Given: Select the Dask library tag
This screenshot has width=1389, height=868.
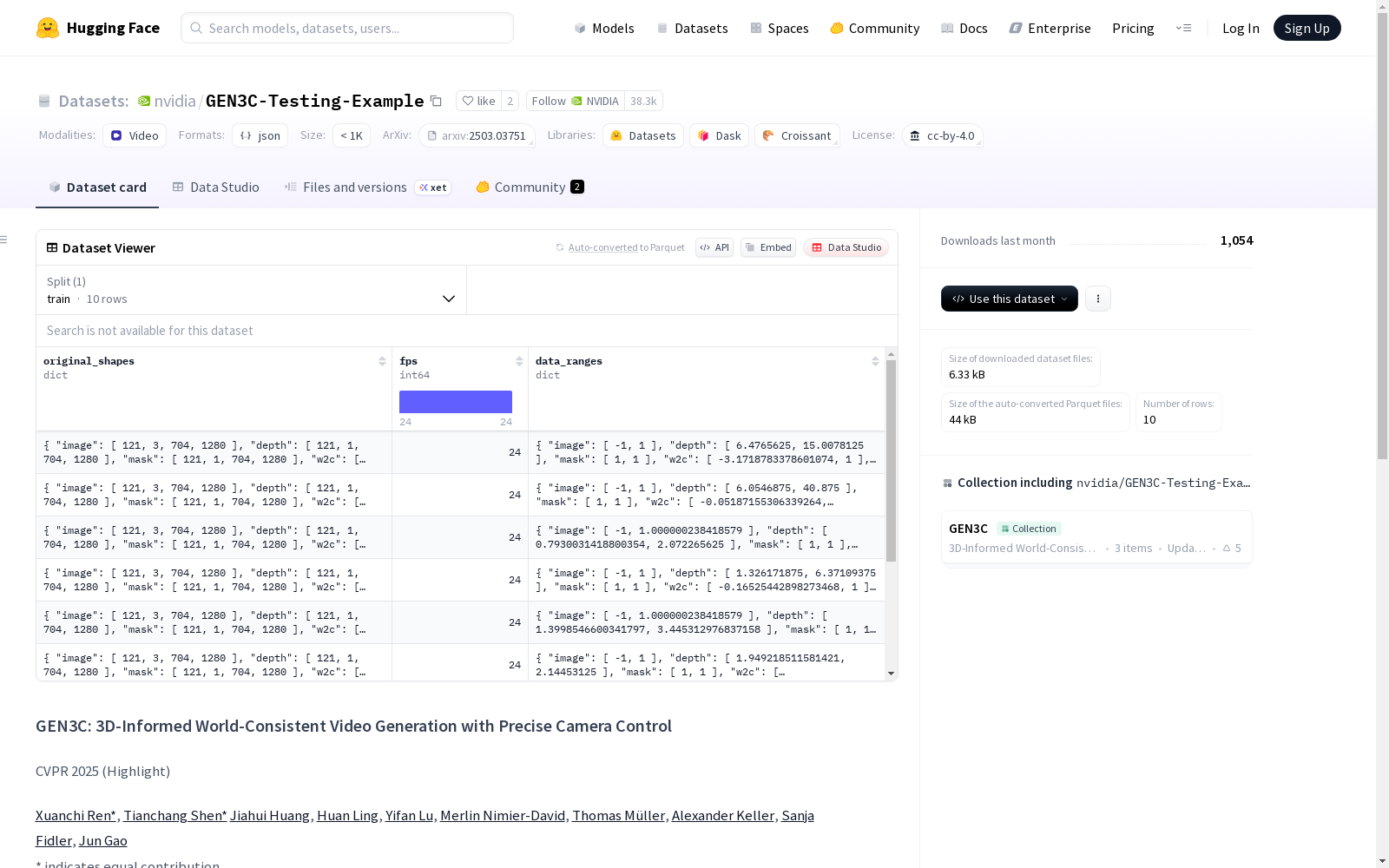Looking at the screenshot, I should (x=719, y=135).
